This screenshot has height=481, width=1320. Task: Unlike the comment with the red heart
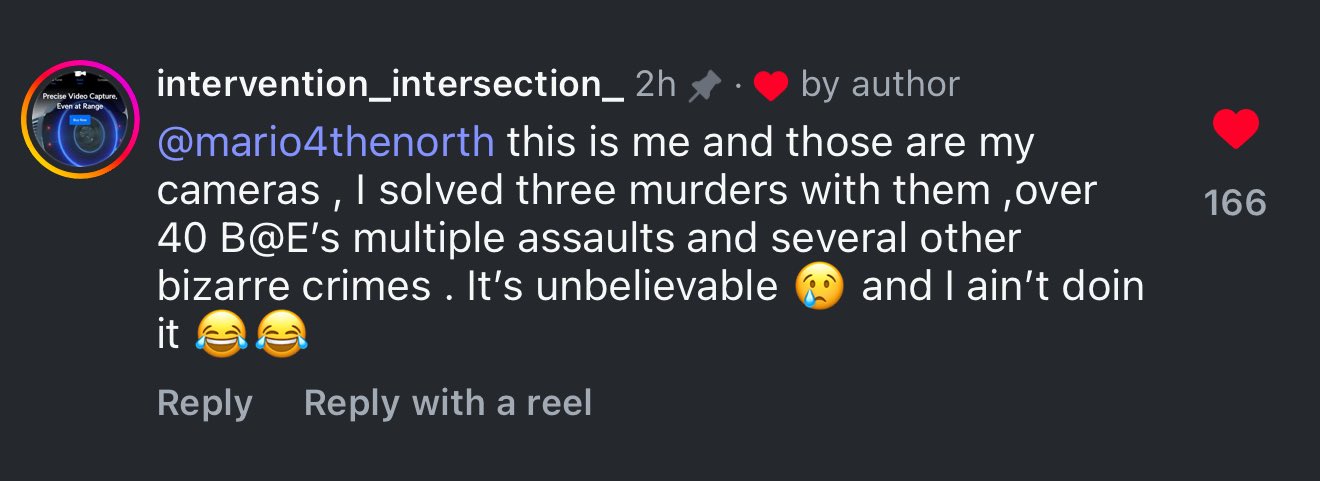coord(1235,130)
